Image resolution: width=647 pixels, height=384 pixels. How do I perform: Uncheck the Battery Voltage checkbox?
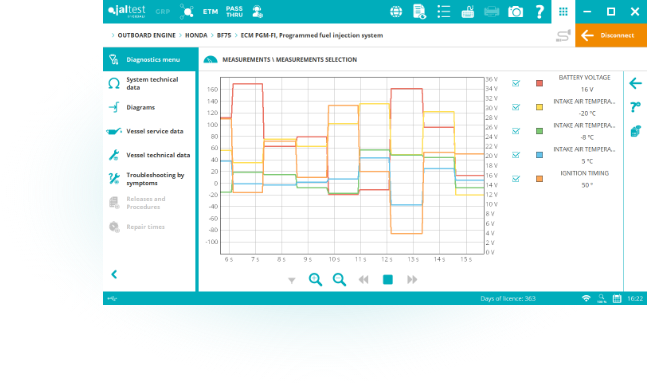[x=516, y=83]
